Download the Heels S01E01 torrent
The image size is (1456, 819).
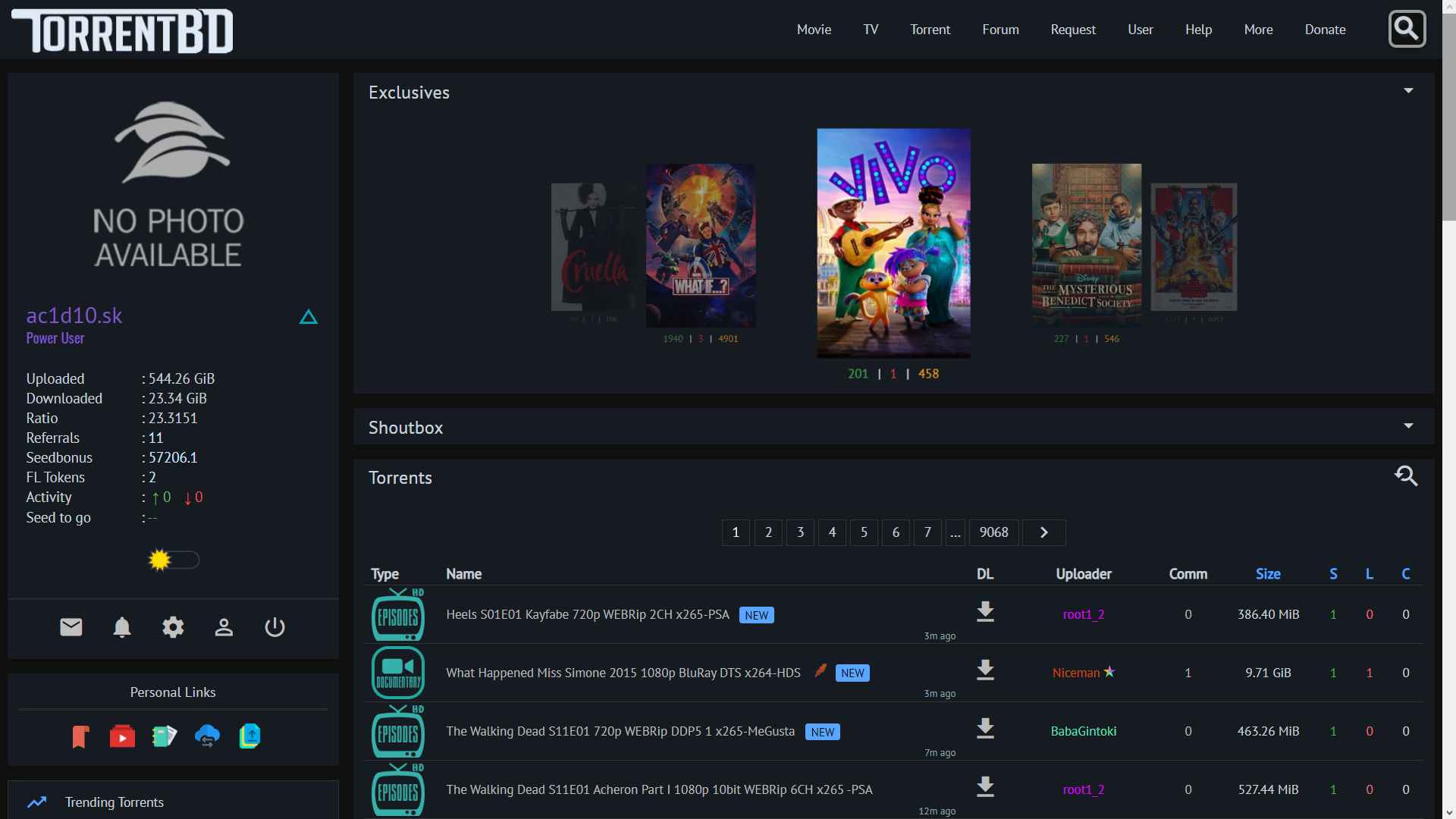(x=985, y=611)
